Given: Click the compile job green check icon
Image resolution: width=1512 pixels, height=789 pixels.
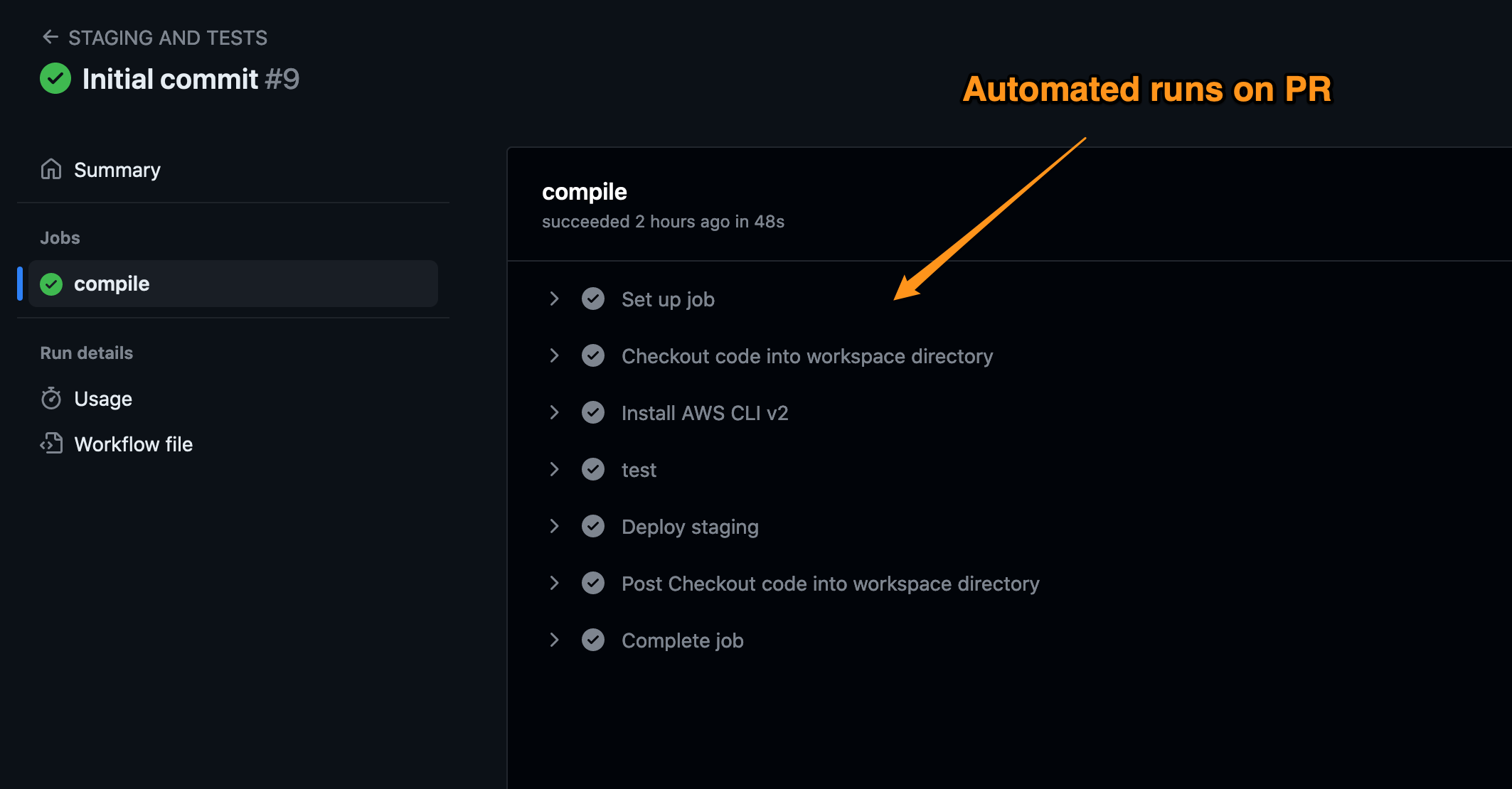Looking at the screenshot, I should (51, 284).
